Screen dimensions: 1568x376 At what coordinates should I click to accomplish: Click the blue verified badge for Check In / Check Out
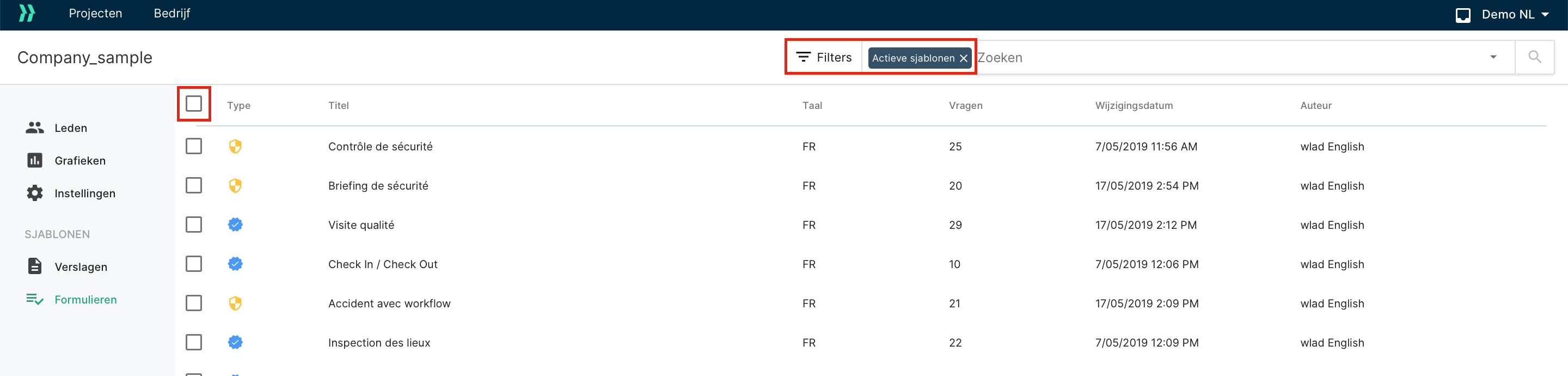(235, 264)
